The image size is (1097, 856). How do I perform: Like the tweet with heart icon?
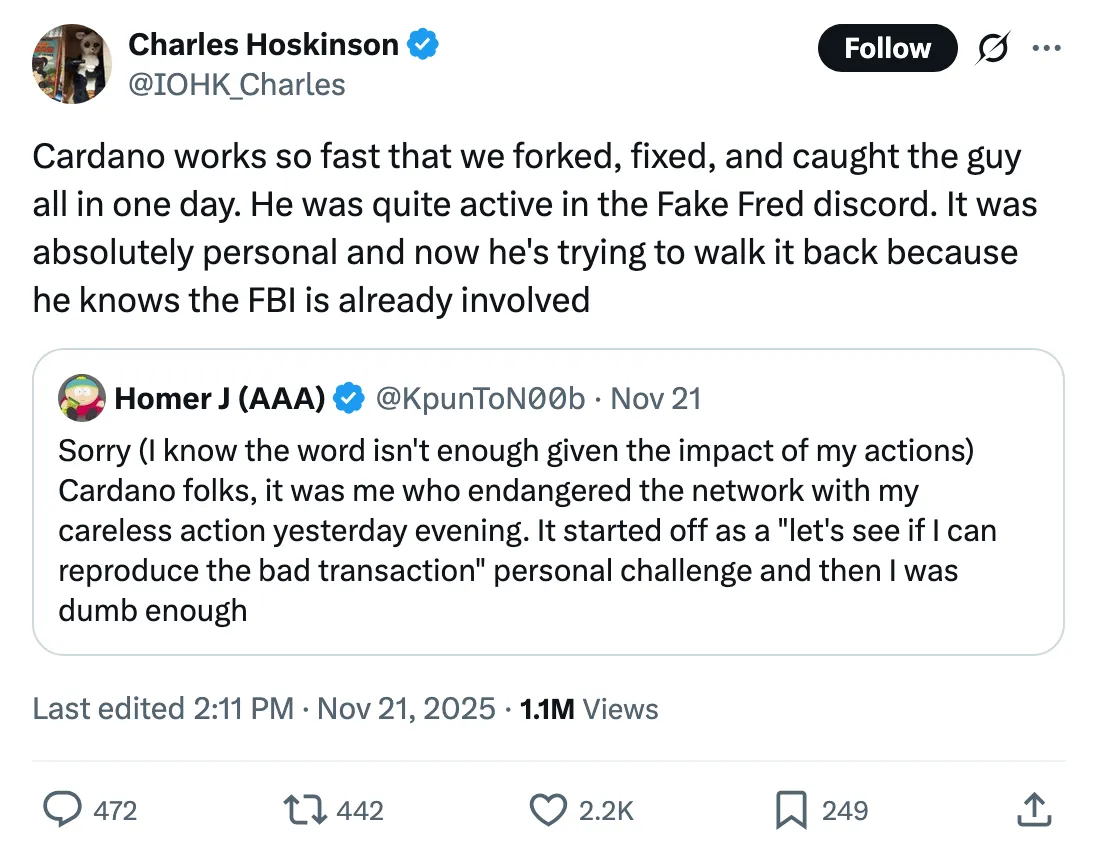click(x=547, y=809)
